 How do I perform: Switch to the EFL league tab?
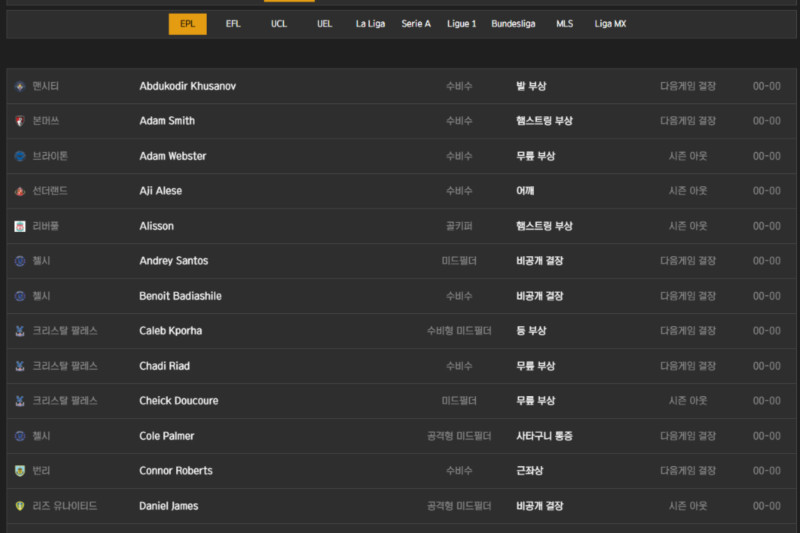(x=233, y=24)
